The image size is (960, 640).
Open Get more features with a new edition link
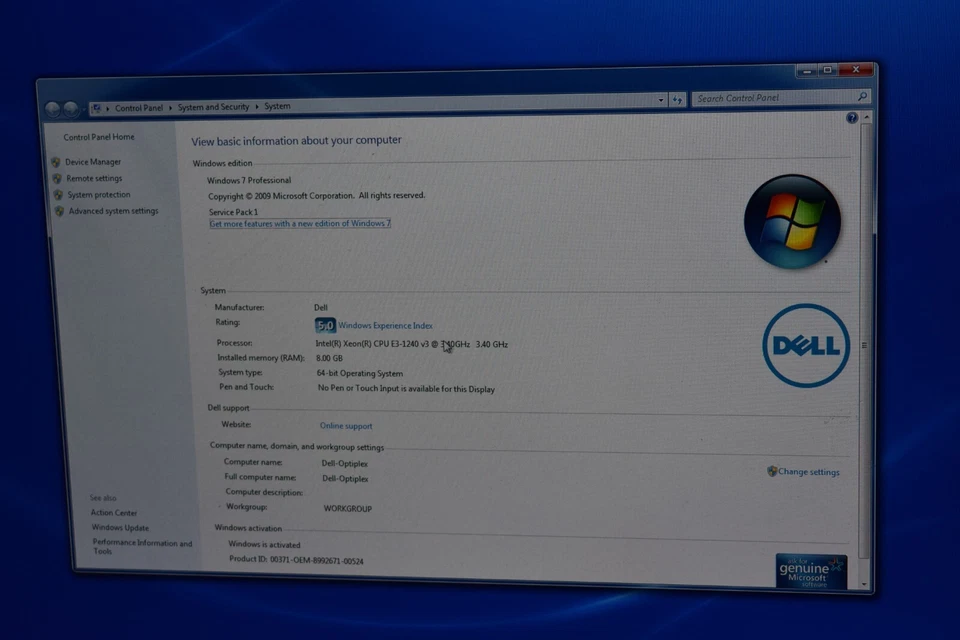[x=299, y=223]
